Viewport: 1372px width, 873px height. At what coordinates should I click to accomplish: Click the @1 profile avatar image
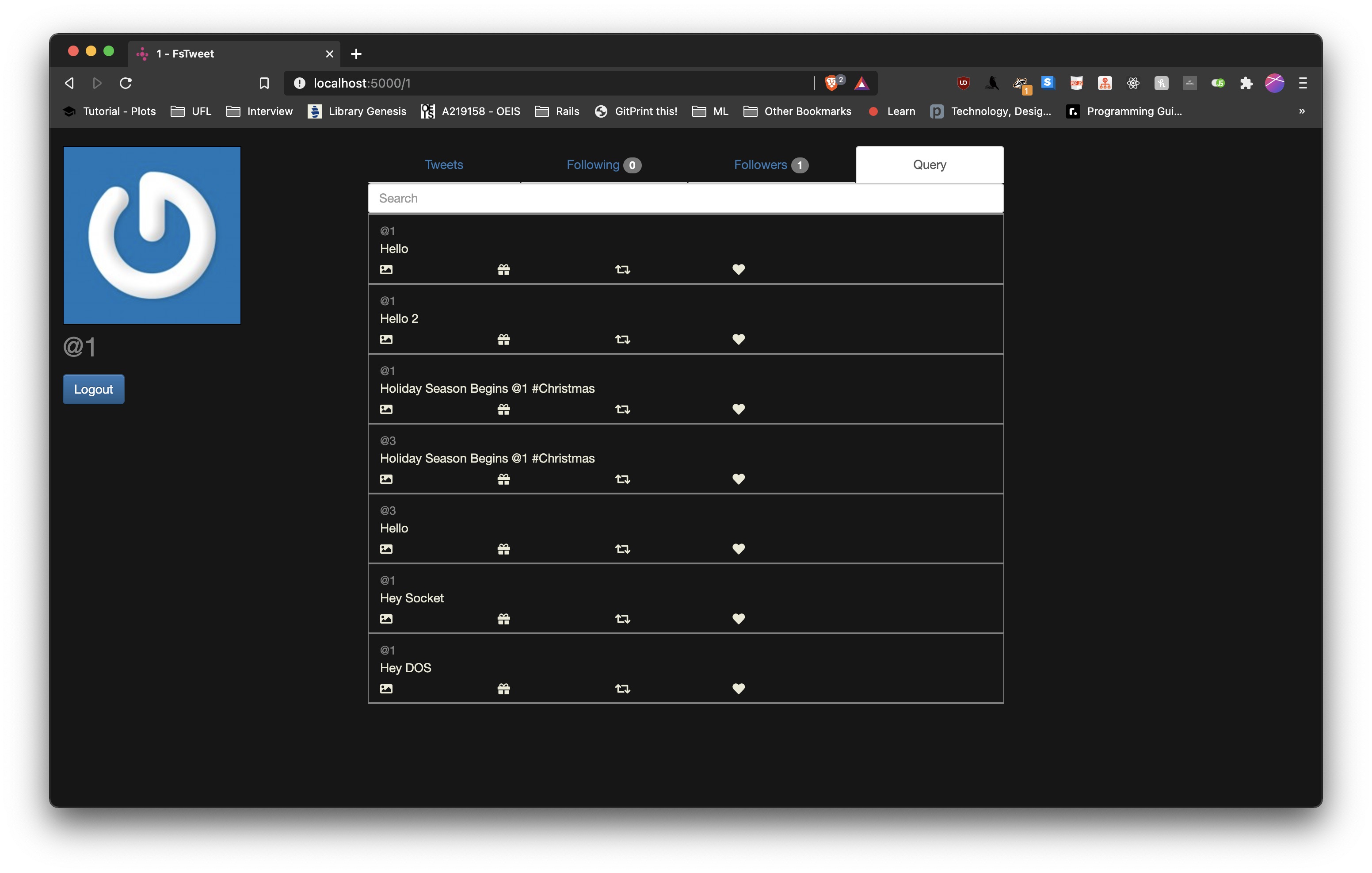pyautogui.click(x=152, y=235)
